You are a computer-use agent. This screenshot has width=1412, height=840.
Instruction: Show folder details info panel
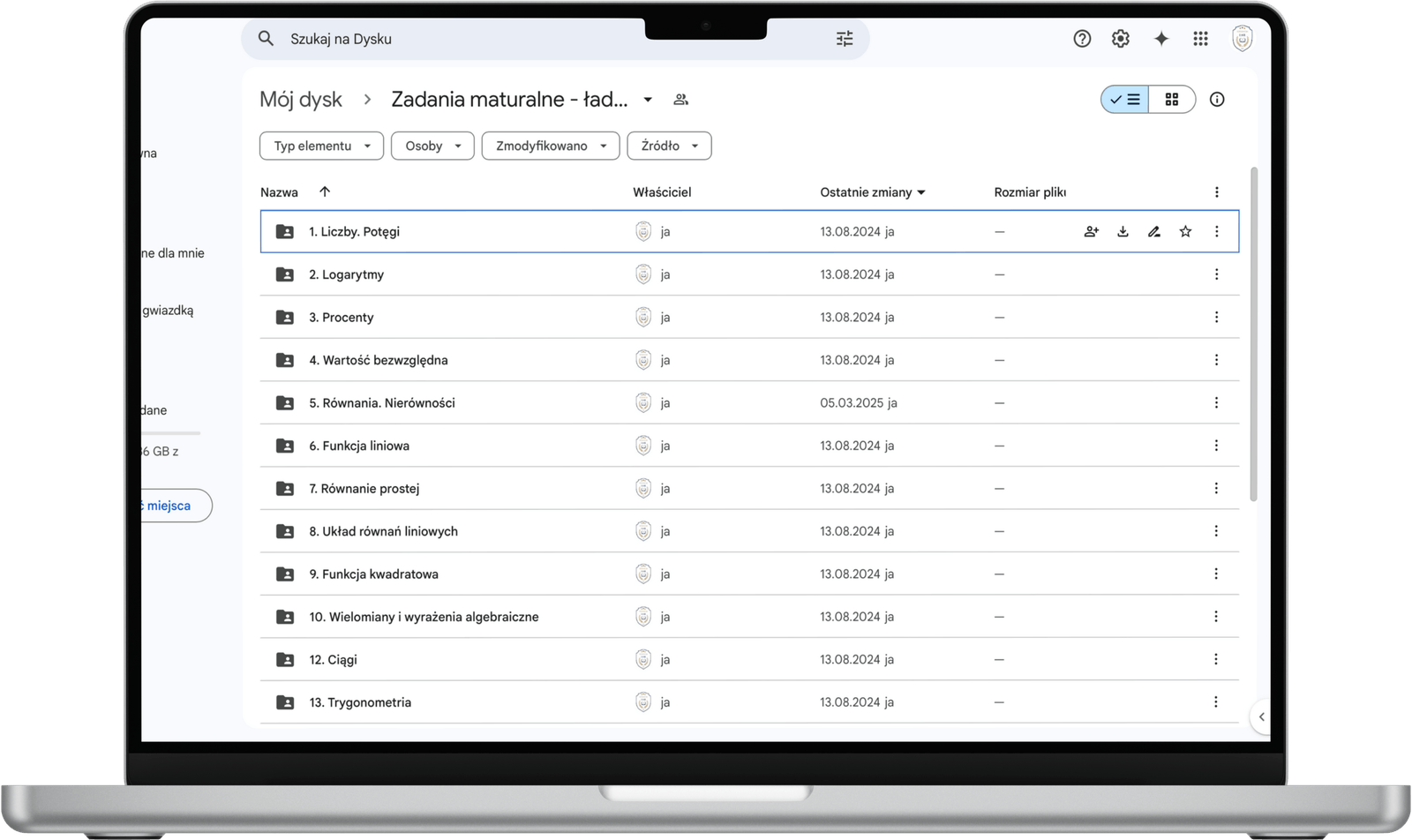[x=1217, y=100]
